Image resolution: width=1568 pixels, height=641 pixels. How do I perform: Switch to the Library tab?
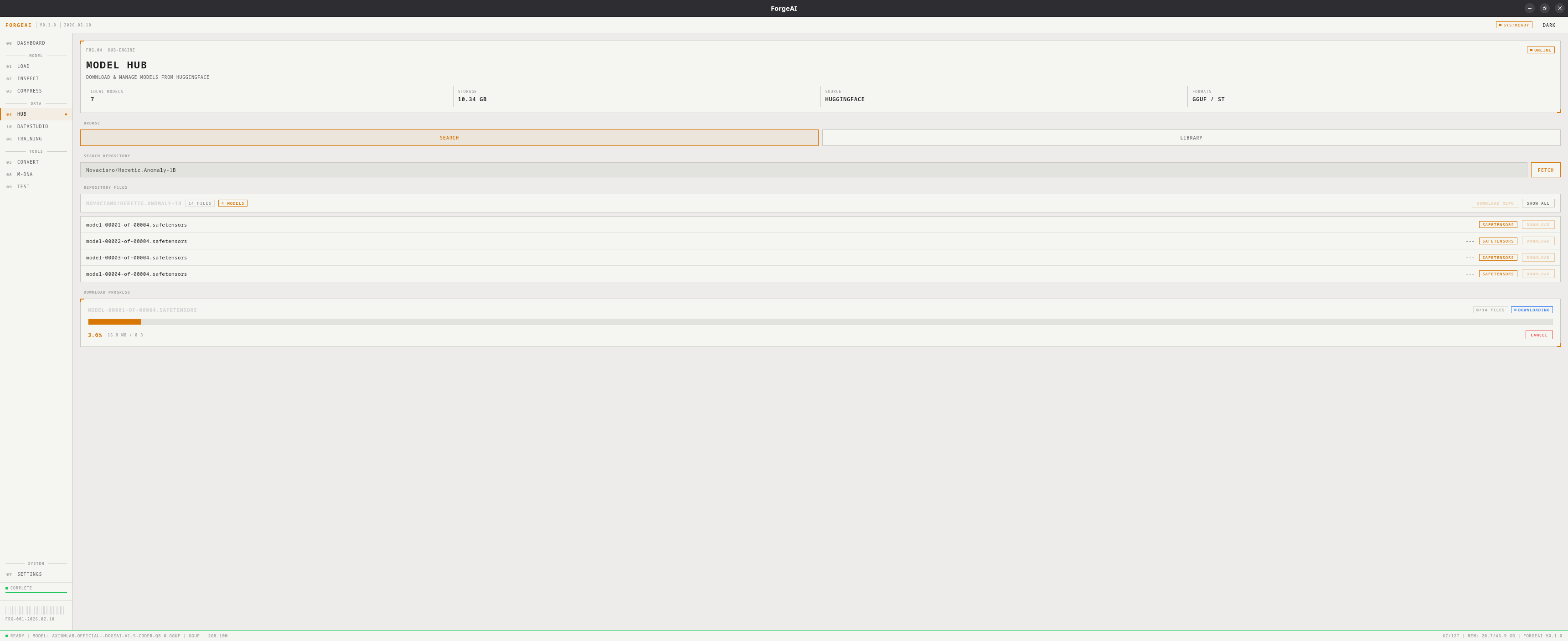pyautogui.click(x=1191, y=138)
